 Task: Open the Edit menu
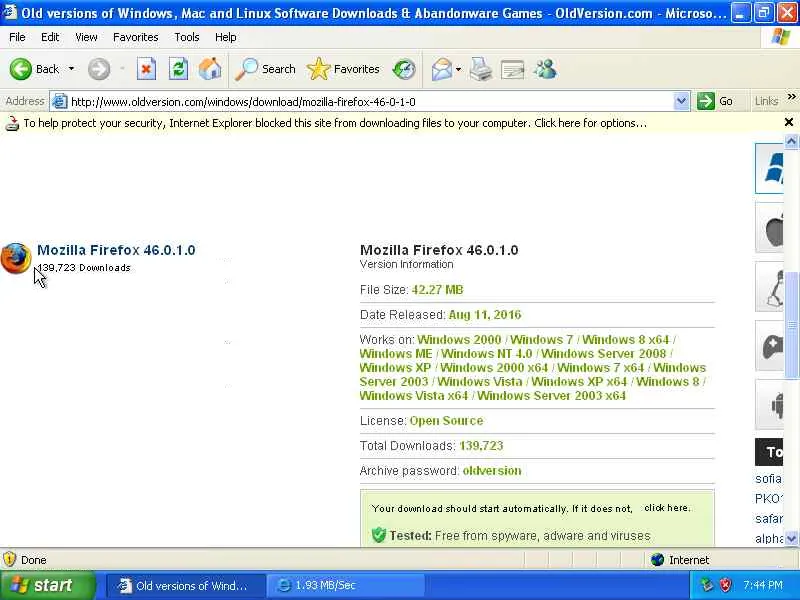click(50, 37)
